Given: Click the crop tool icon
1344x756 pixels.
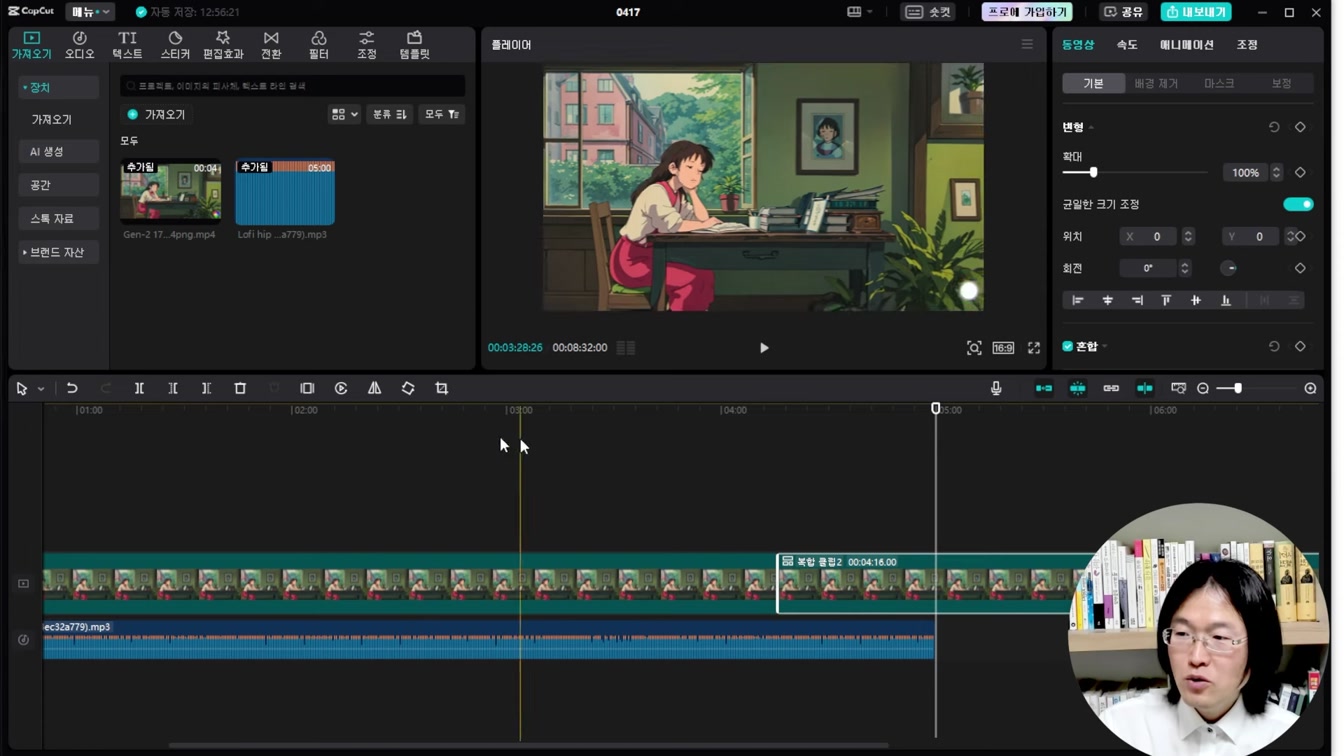Looking at the screenshot, I should pyautogui.click(x=442, y=388).
